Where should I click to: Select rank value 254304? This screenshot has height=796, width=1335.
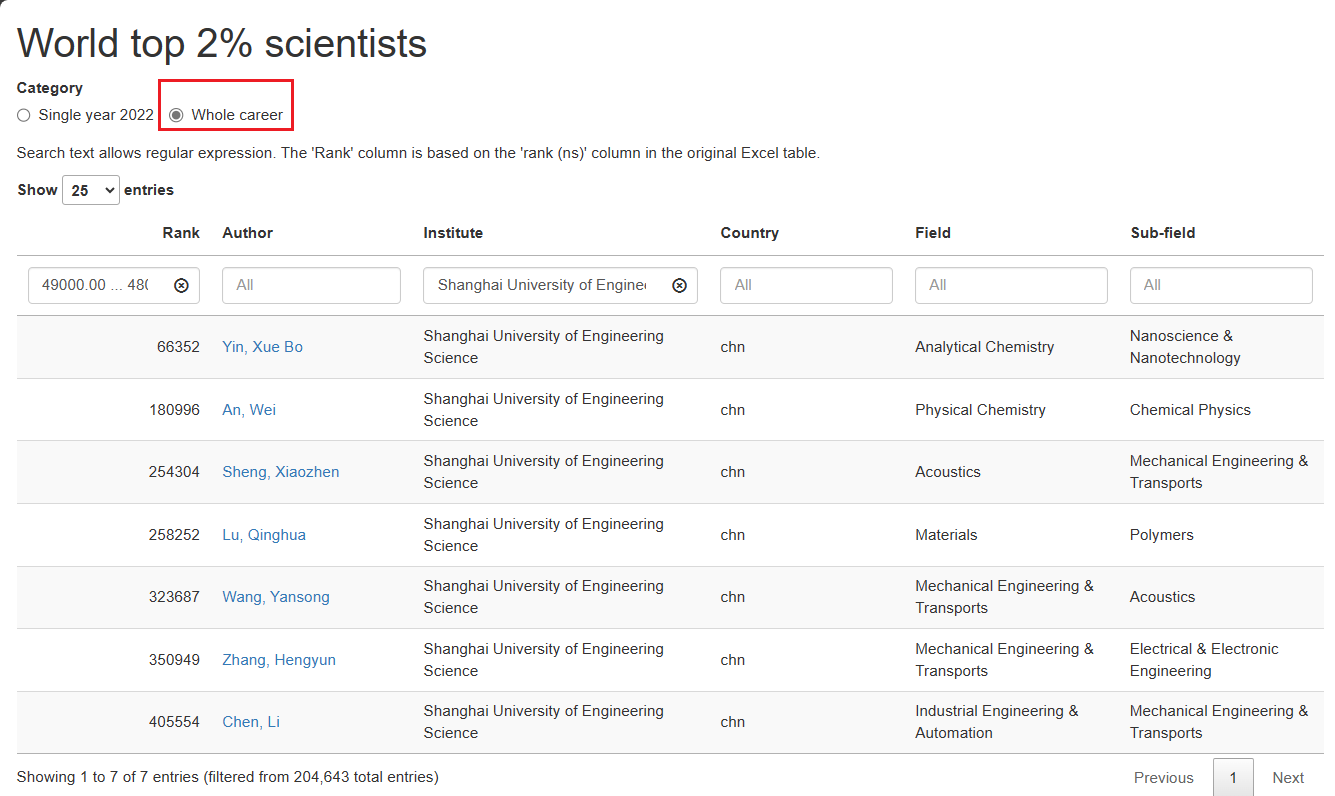coord(174,472)
